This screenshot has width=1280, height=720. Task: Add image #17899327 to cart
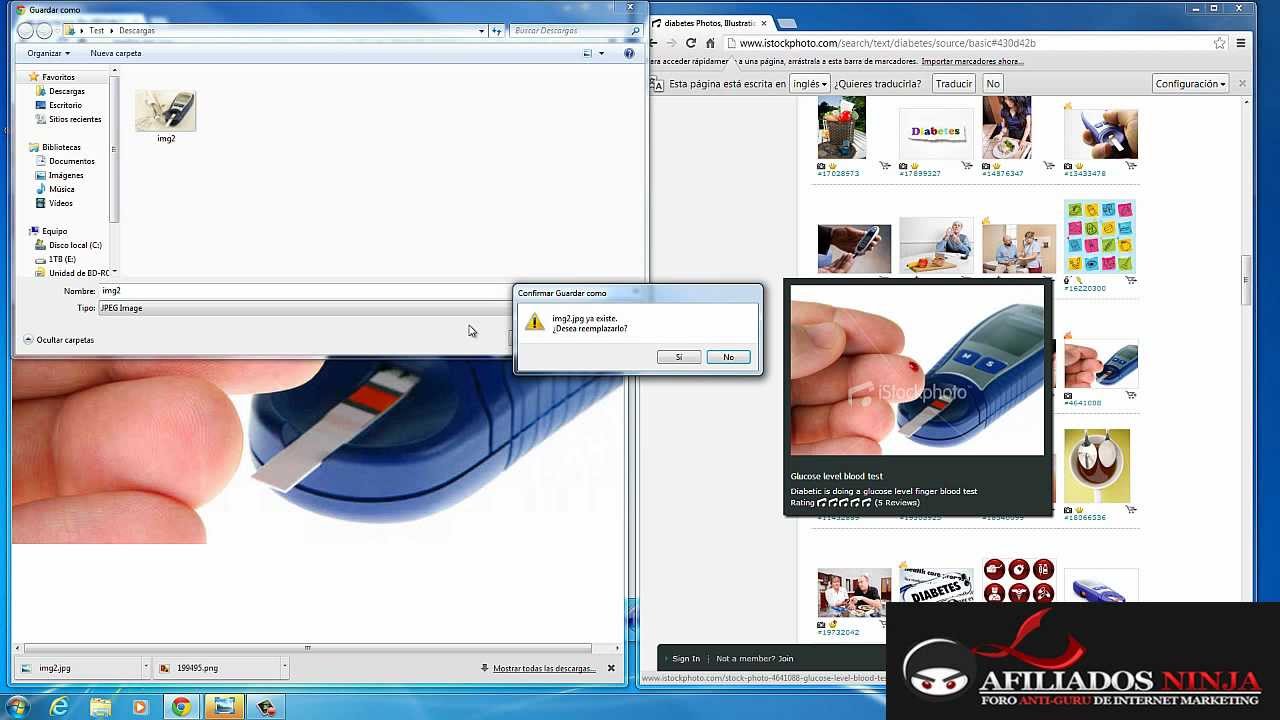(x=967, y=166)
